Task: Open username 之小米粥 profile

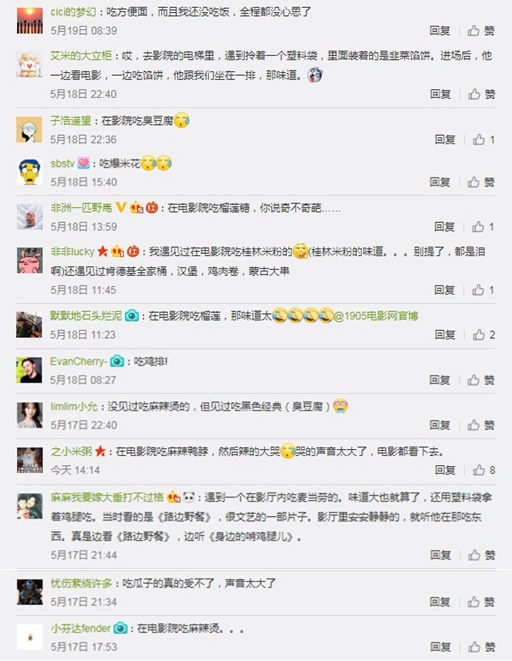Action: (x=71, y=451)
